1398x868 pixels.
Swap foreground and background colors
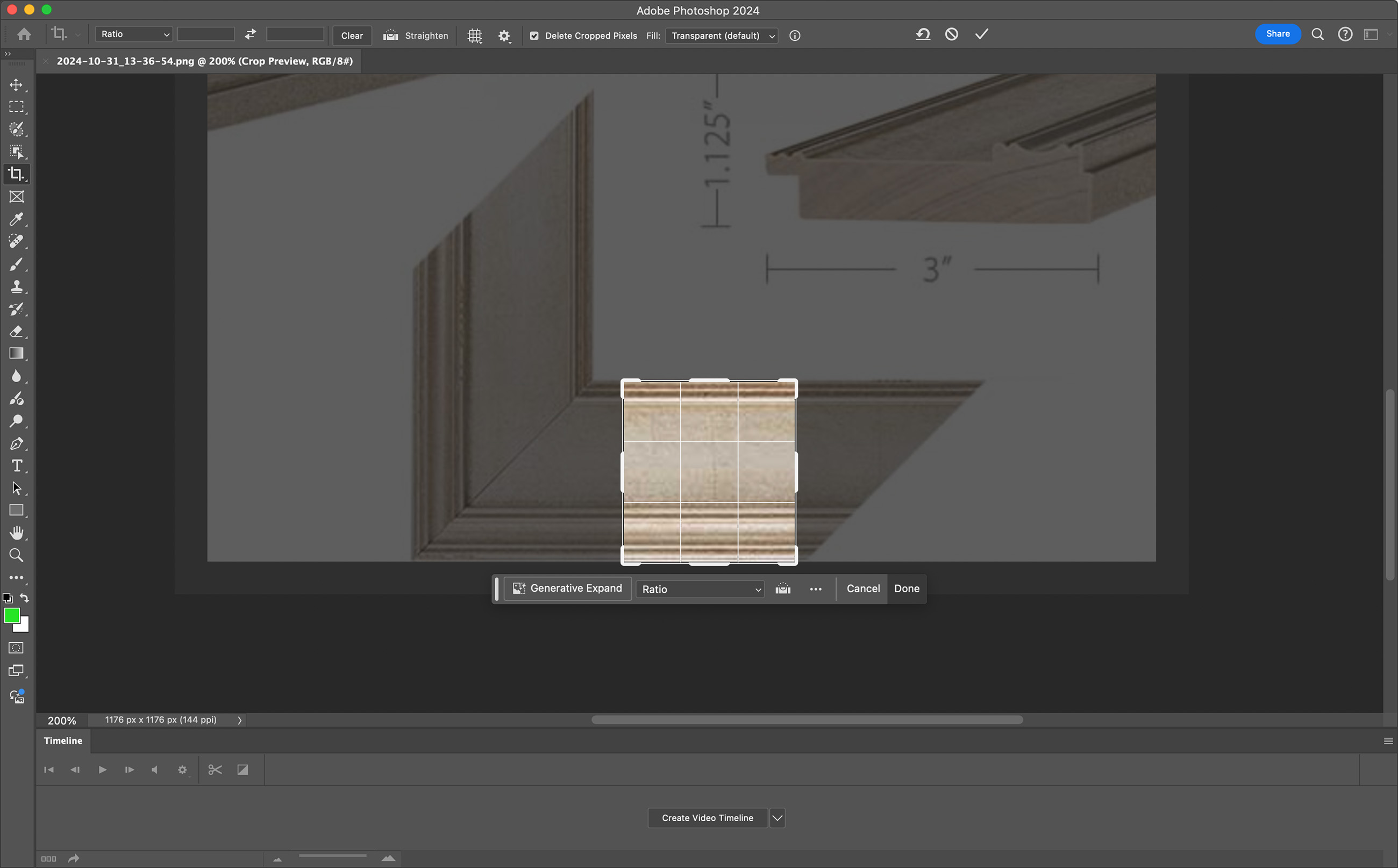[25, 598]
